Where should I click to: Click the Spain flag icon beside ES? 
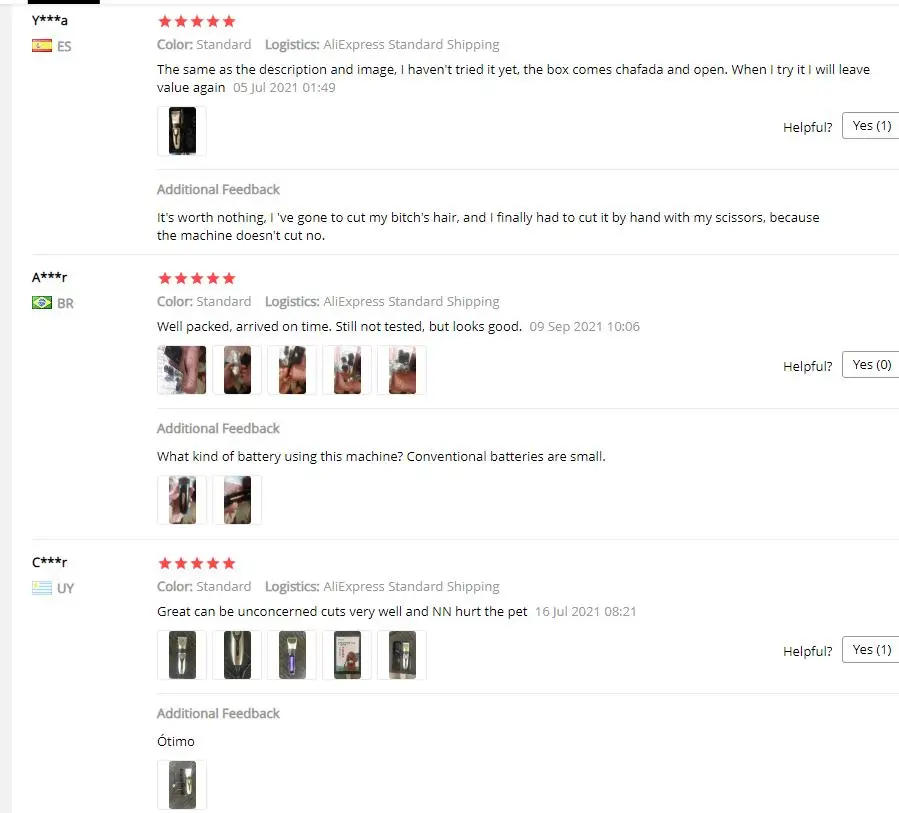pos(42,46)
